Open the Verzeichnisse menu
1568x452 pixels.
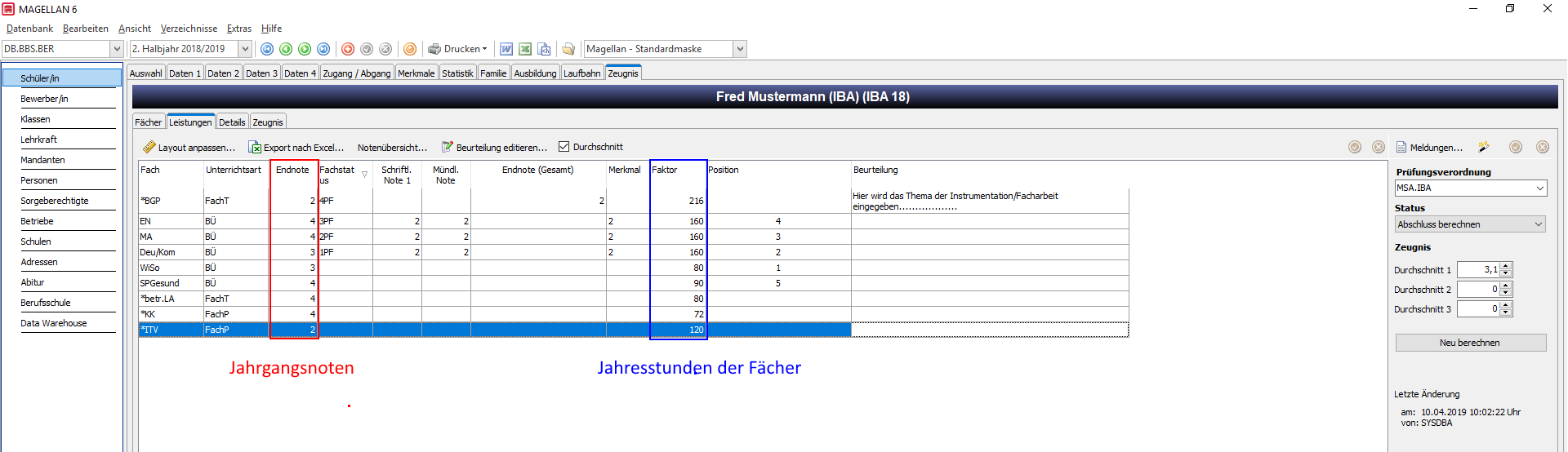[189, 29]
